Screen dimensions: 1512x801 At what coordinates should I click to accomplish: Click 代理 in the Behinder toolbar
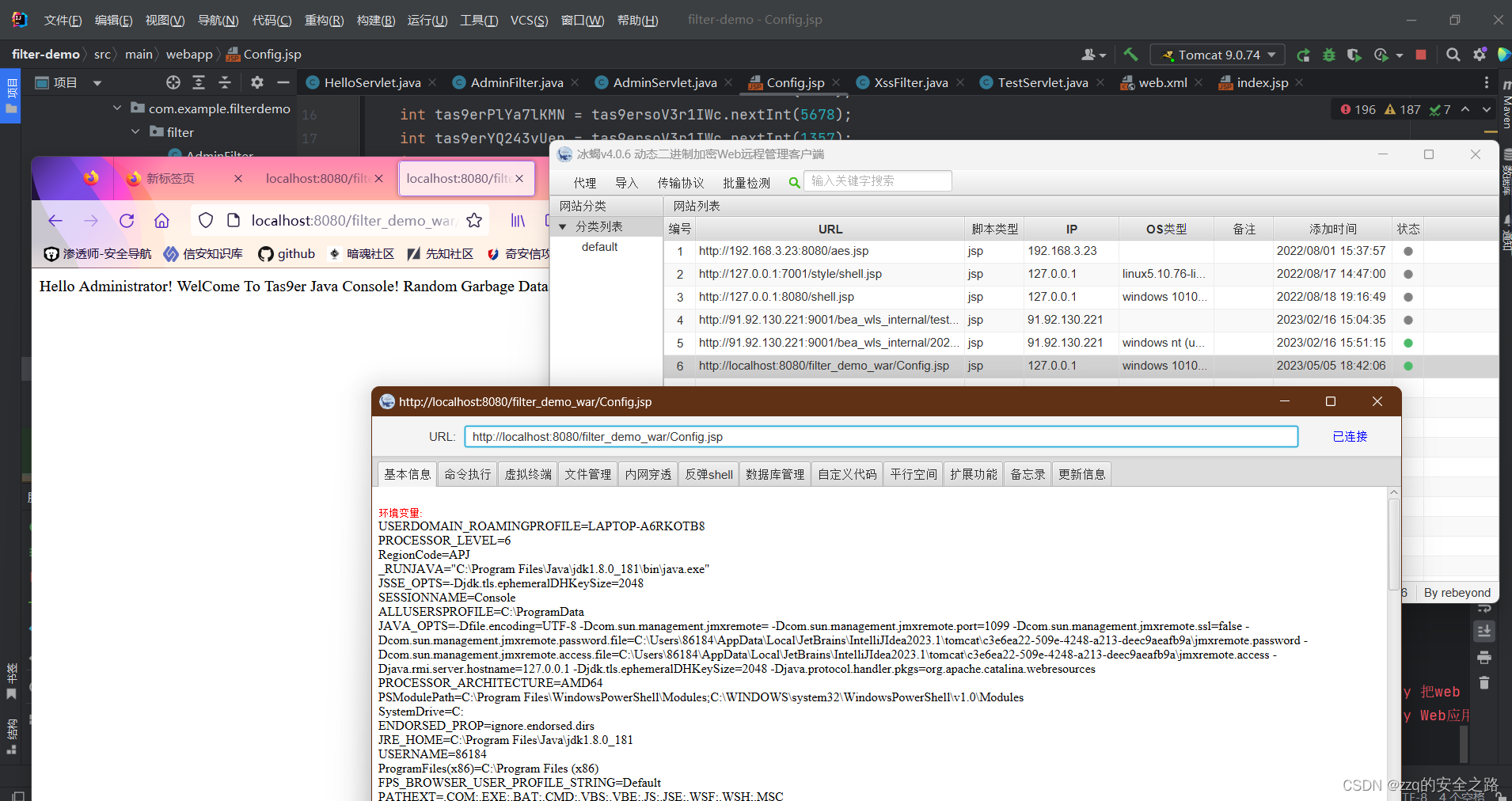point(585,183)
